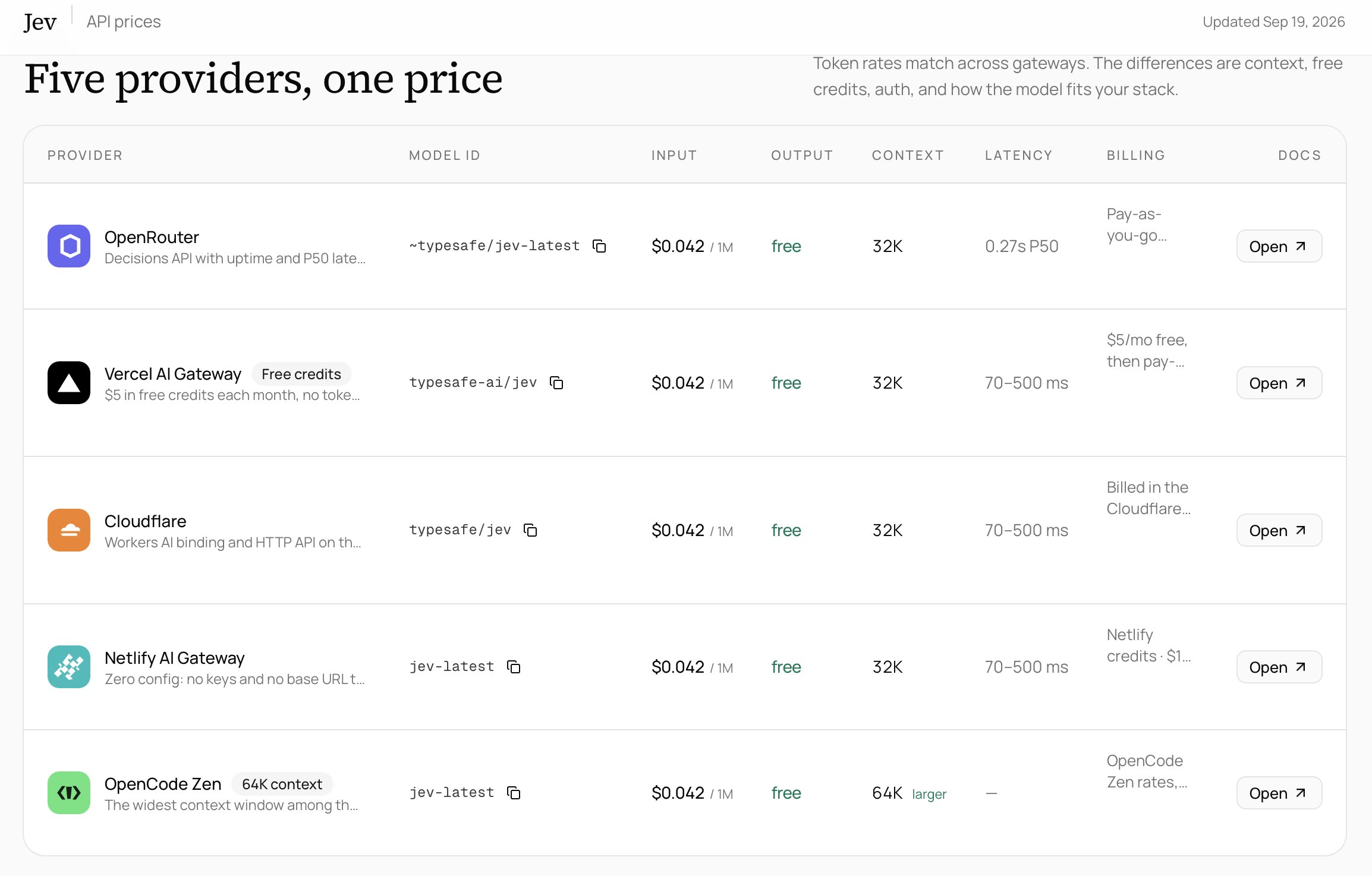Copy the typesafe/jev Cloudflare model ID
1372x876 pixels.
point(530,530)
